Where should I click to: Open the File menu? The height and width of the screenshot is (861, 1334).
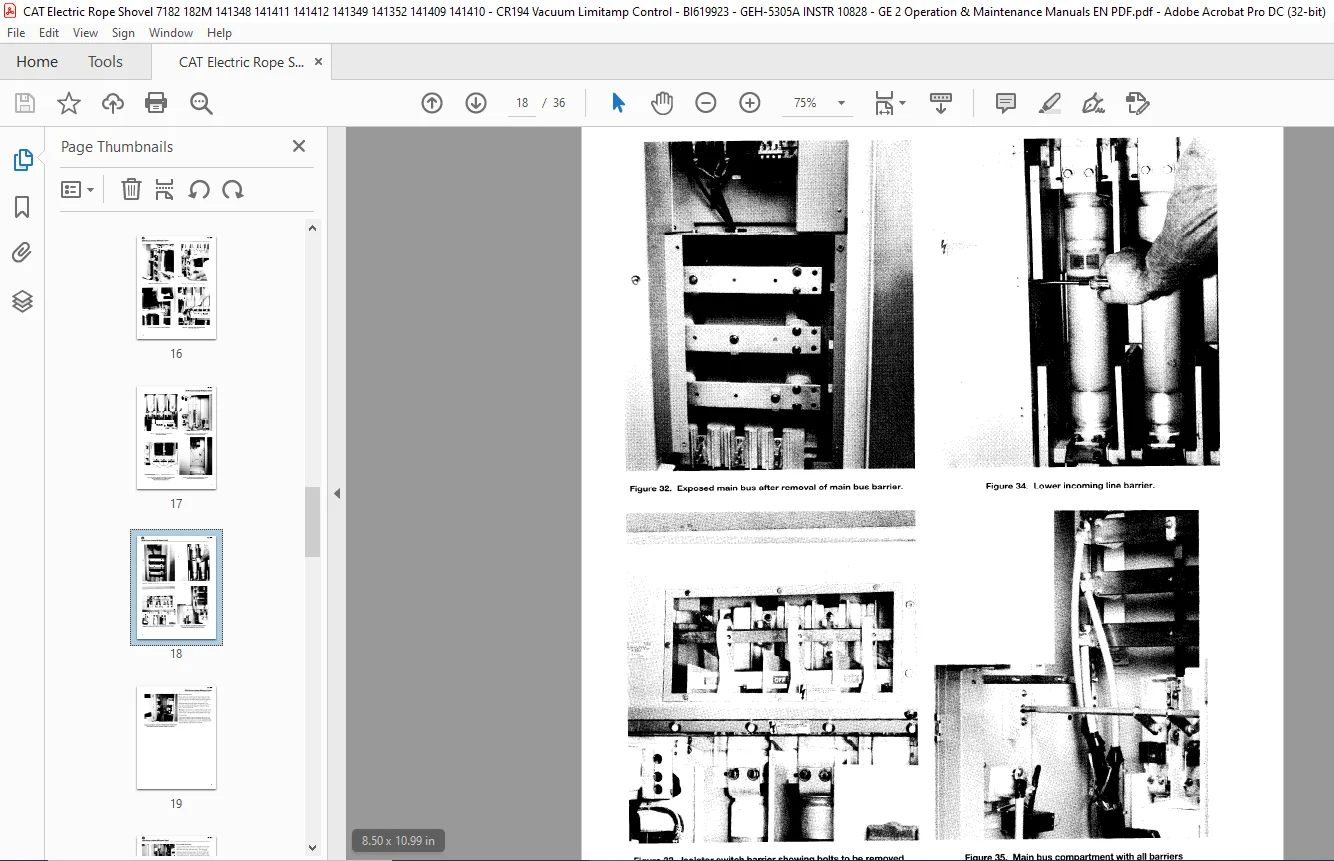coord(16,33)
